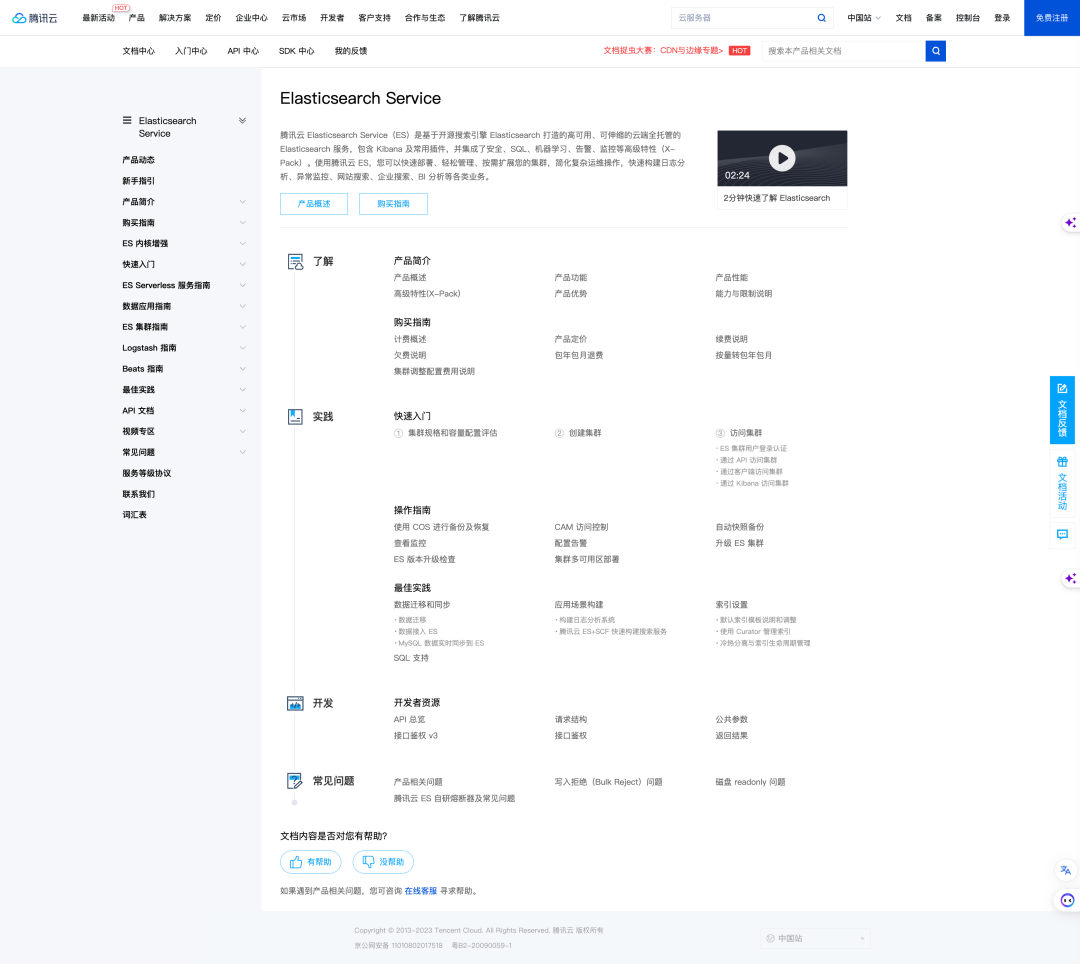
Task: Expand ES 内核增强 in sidebar
Action: click(242, 243)
